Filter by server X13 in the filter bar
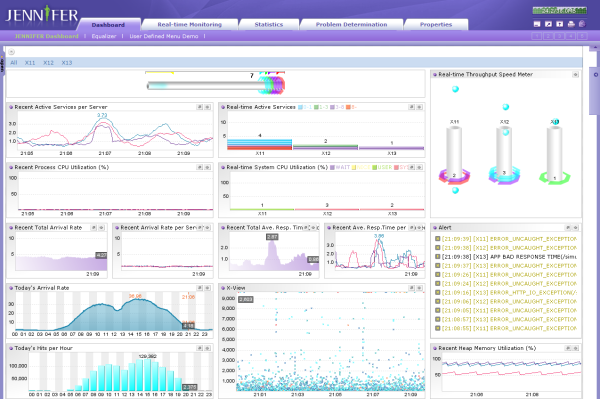The image size is (600, 399). (x=67, y=63)
